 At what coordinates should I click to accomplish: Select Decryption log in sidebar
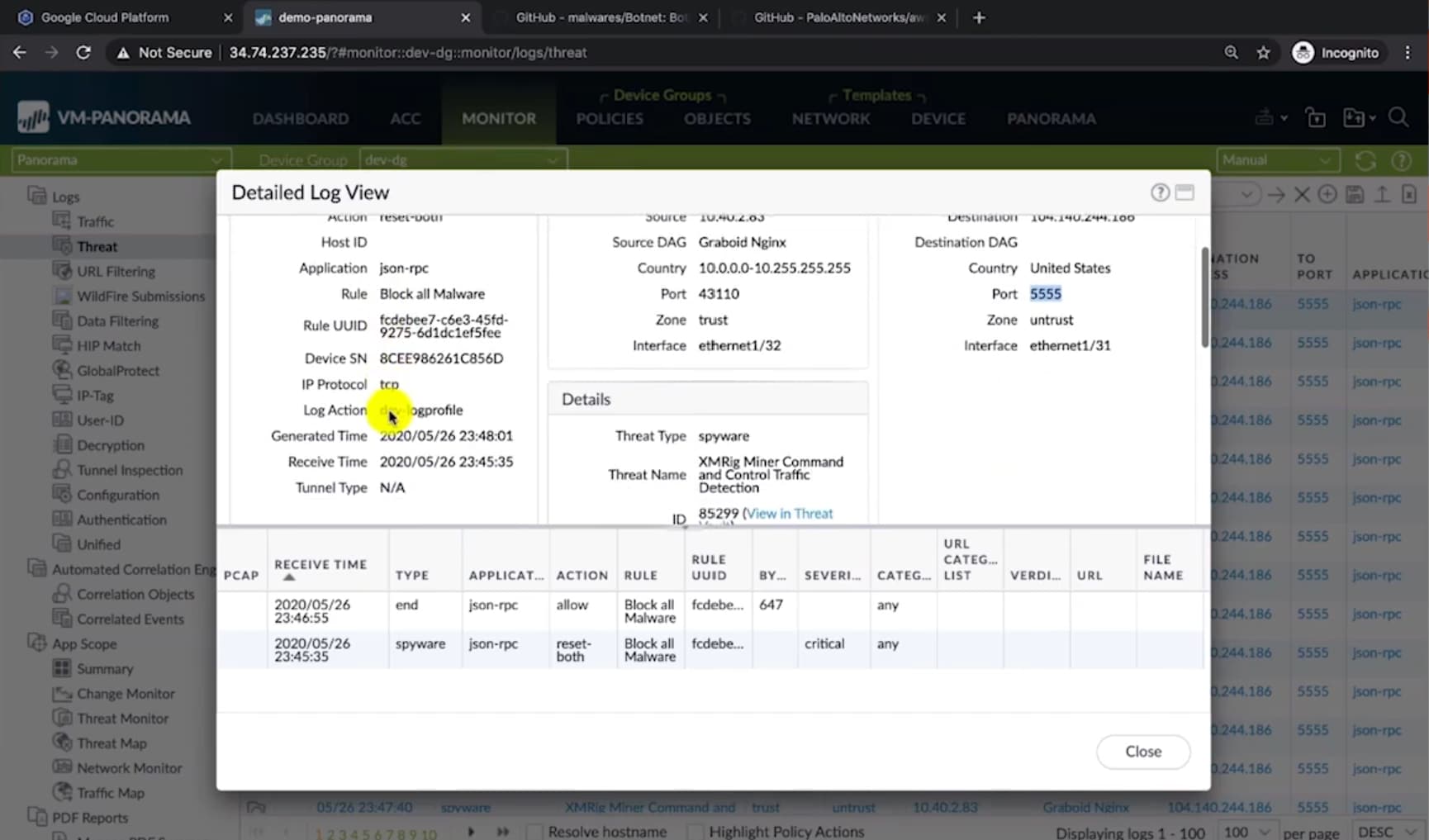tap(111, 445)
